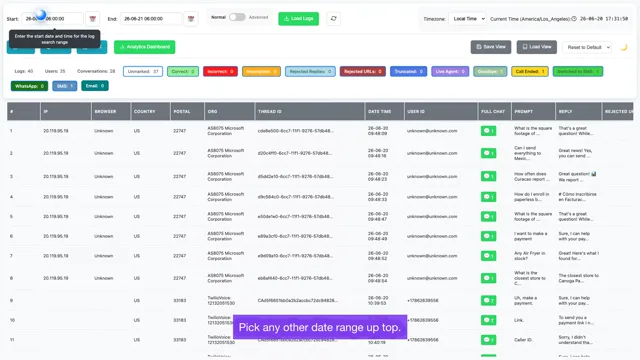Select prompt 'How often does Curacao report'

click(532, 176)
